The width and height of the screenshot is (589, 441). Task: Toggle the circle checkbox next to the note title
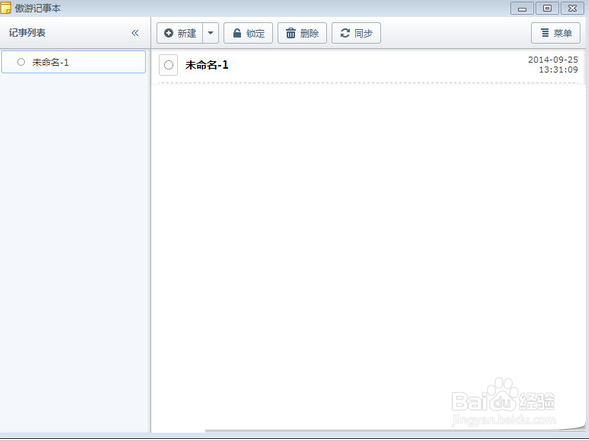point(168,65)
